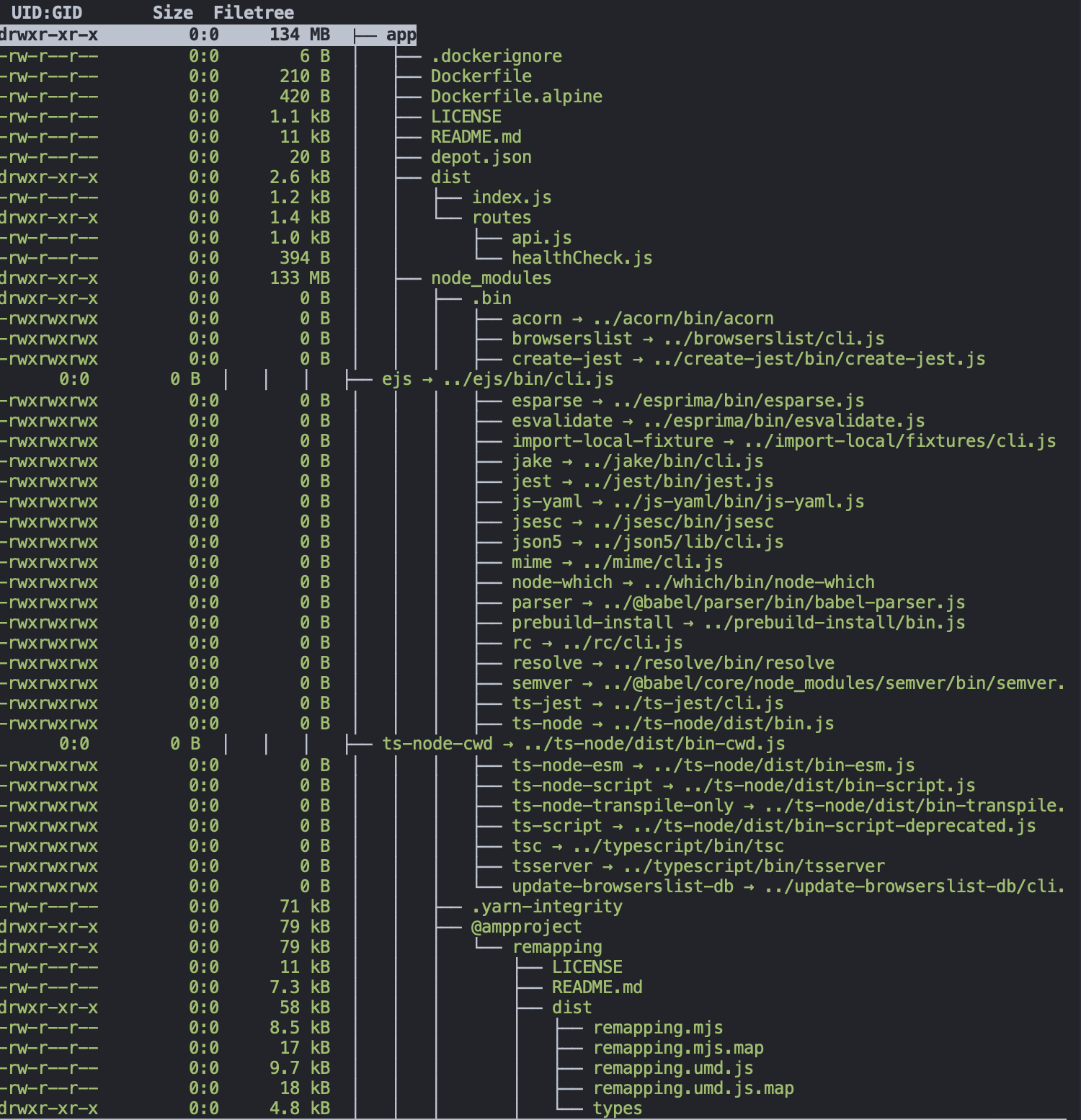Click the Size column header

[x=172, y=13]
